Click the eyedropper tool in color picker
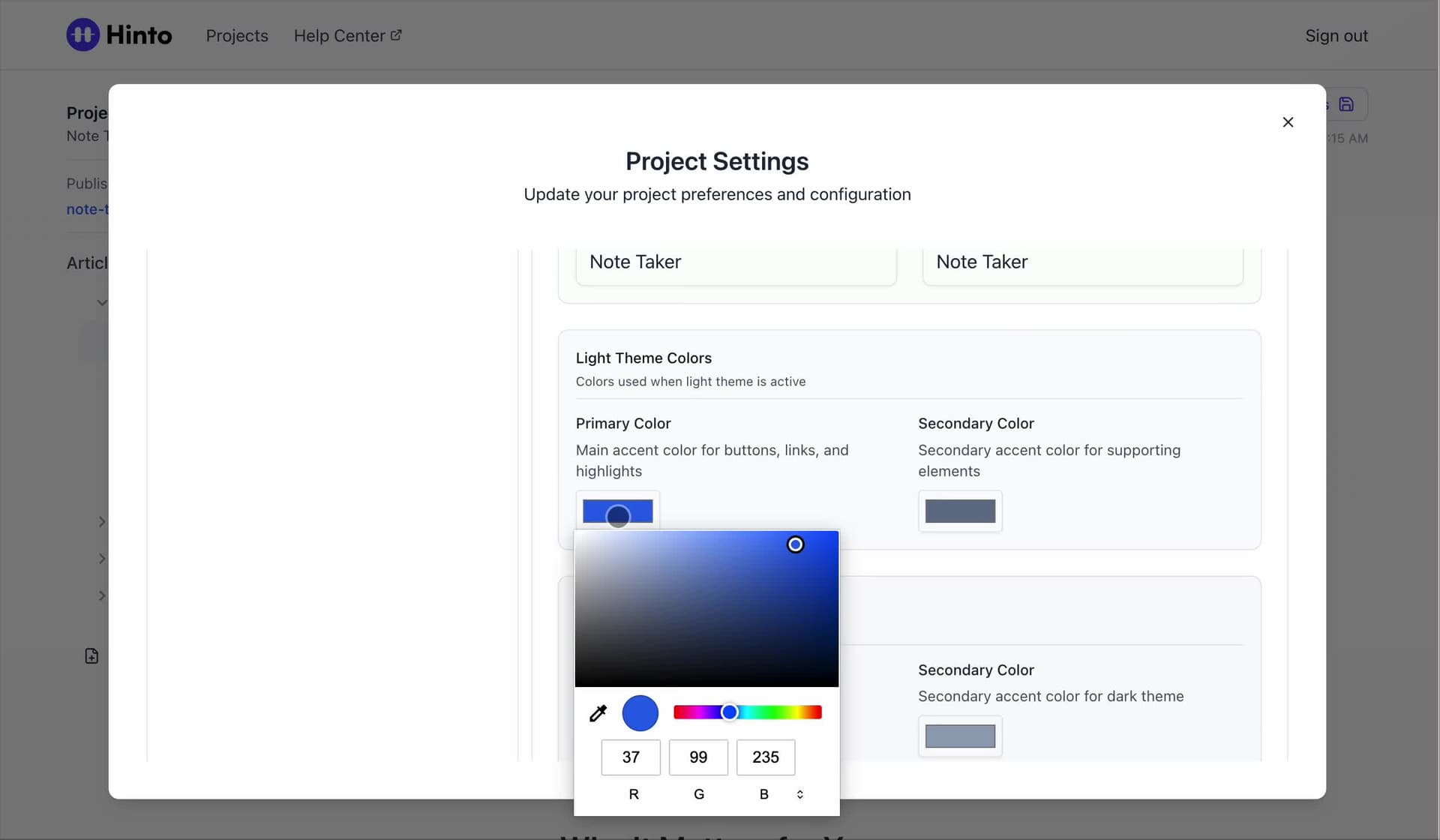The height and width of the screenshot is (840, 1440). (598, 713)
